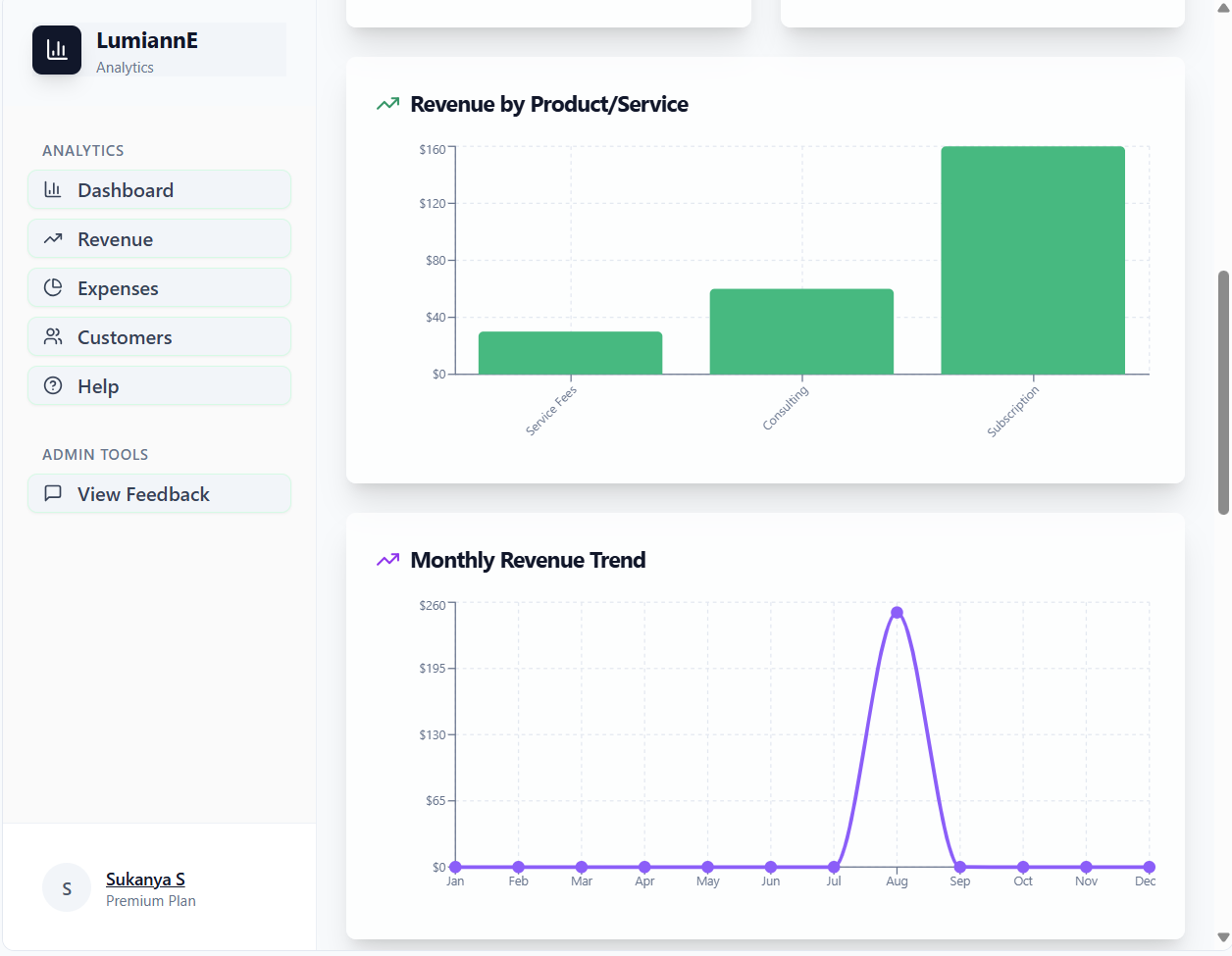Viewport: 1232px width, 956px height.
Task: Open the Customers page
Action: click(160, 336)
